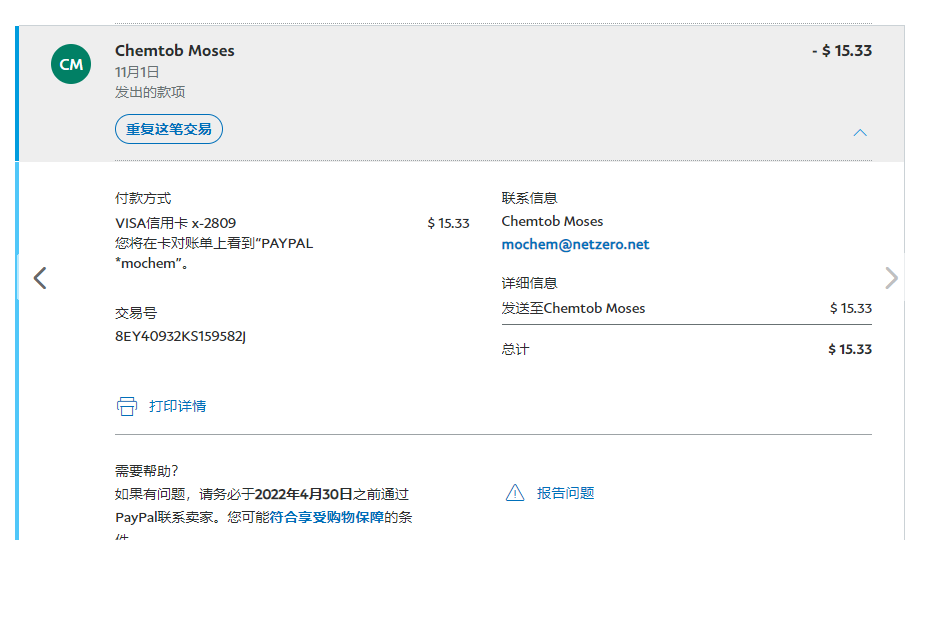Image resolution: width=939 pixels, height=637 pixels.
Task: Click the green CM avatar icon
Action: pyautogui.click(x=71, y=65)
